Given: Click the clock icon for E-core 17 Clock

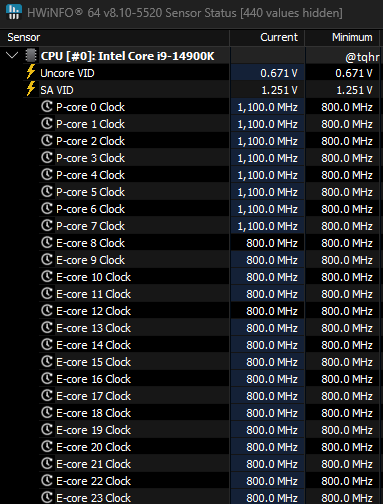Looking at the screenshot, I should 47,396.
